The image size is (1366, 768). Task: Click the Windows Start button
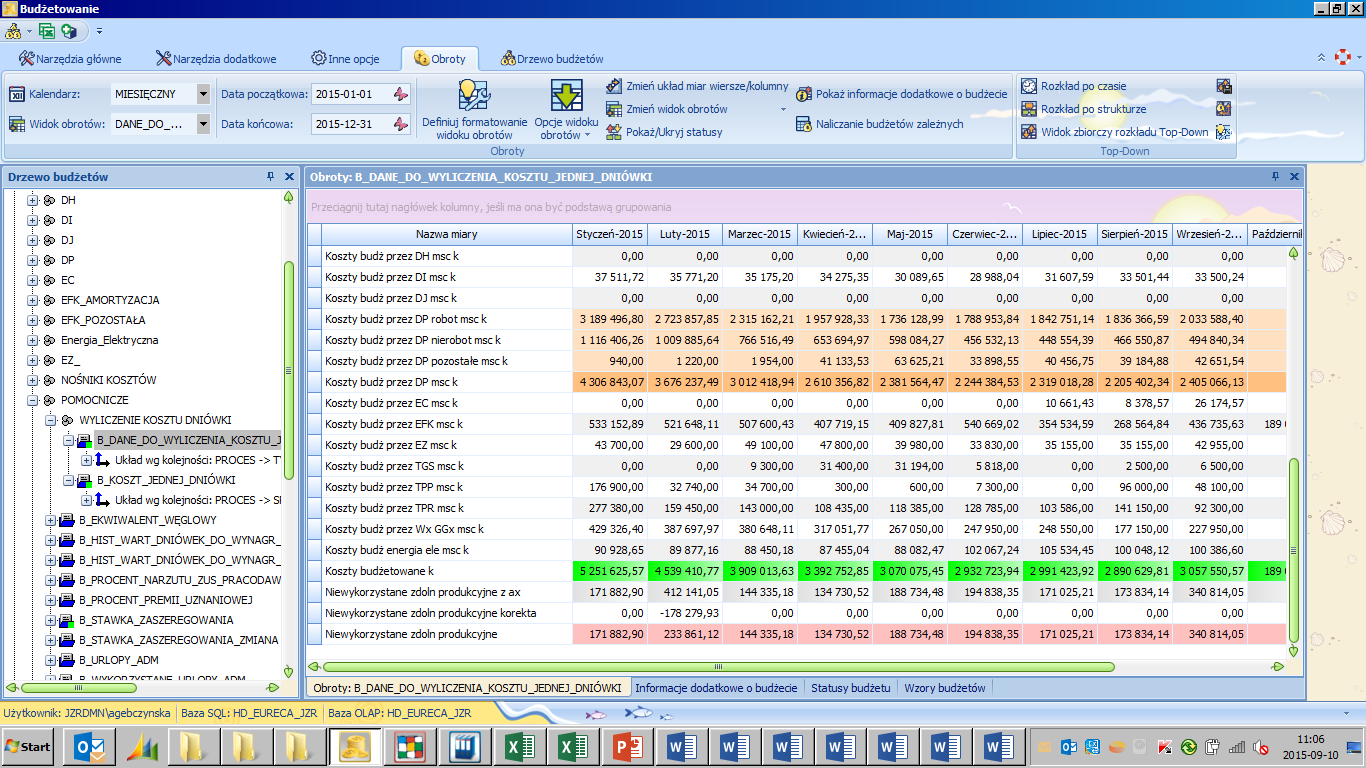[29, 747]
